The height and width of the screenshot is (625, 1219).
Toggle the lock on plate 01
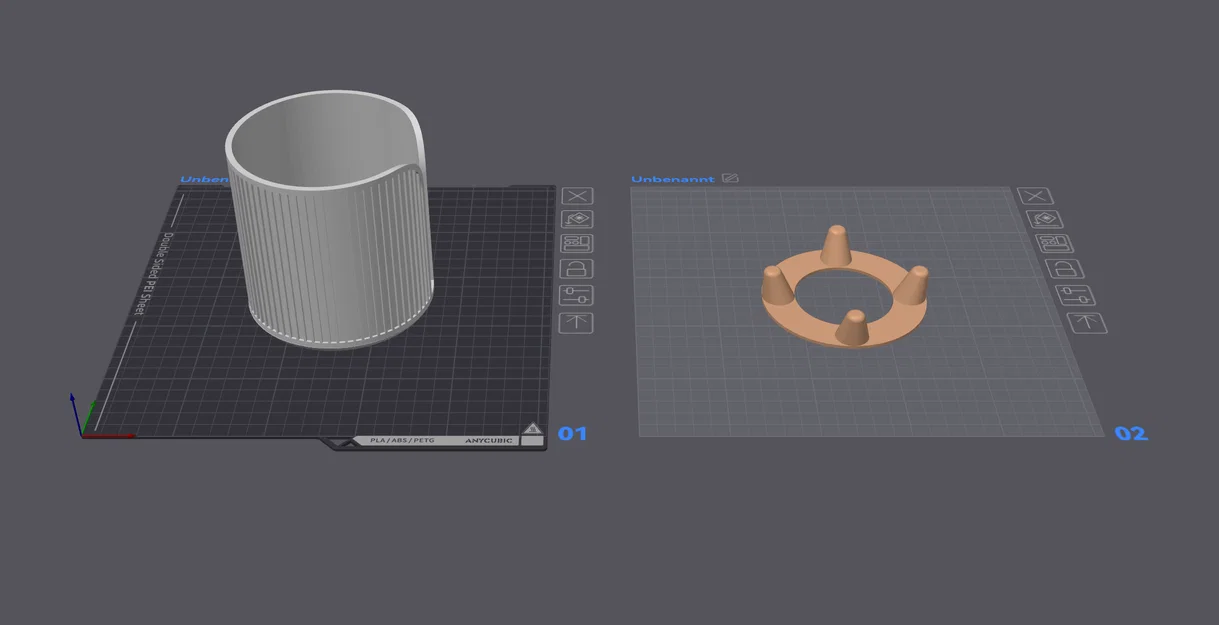tap(577, 269)
